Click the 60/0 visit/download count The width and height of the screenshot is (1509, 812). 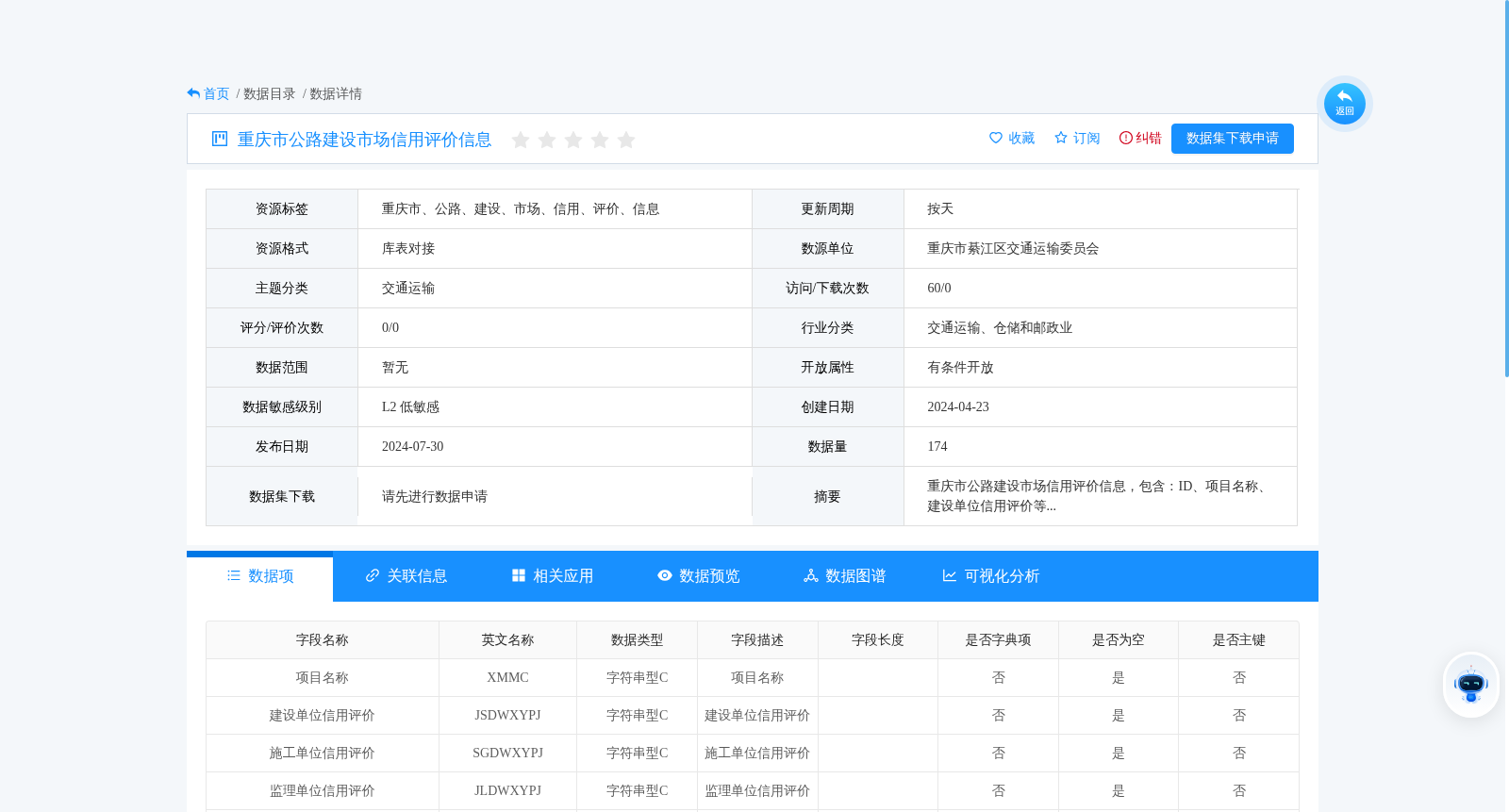tap(939, 289)
